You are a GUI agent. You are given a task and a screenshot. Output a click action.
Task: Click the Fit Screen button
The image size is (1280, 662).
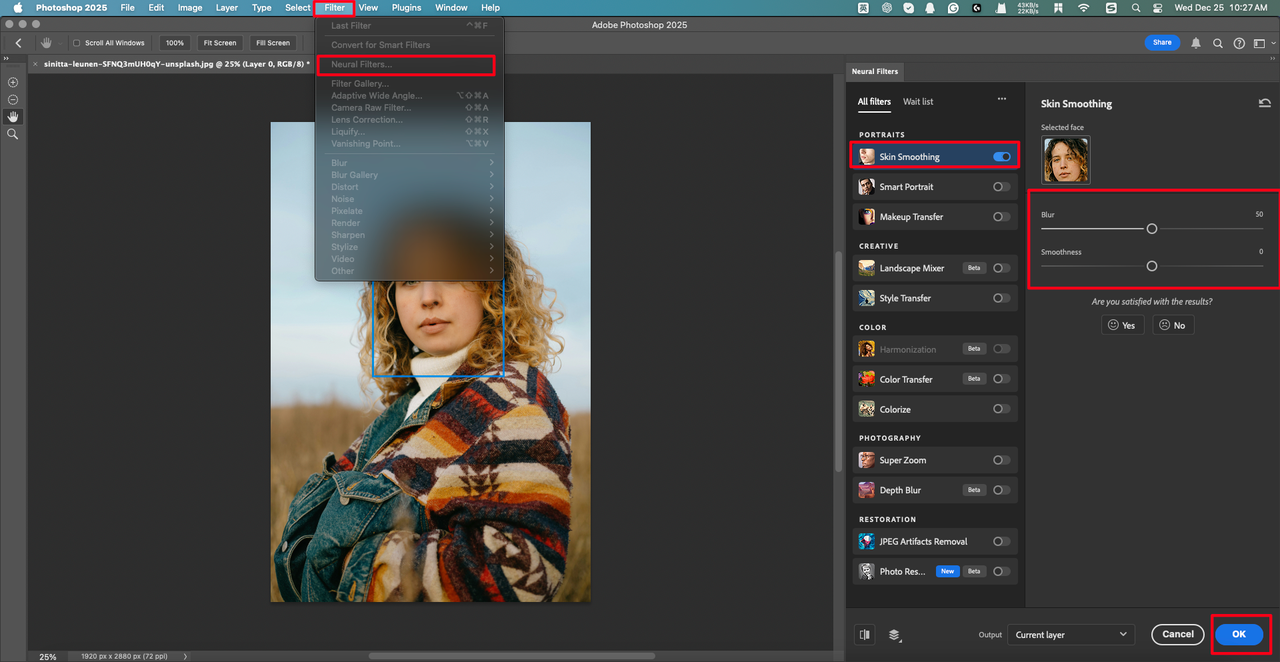coord(219,43)
